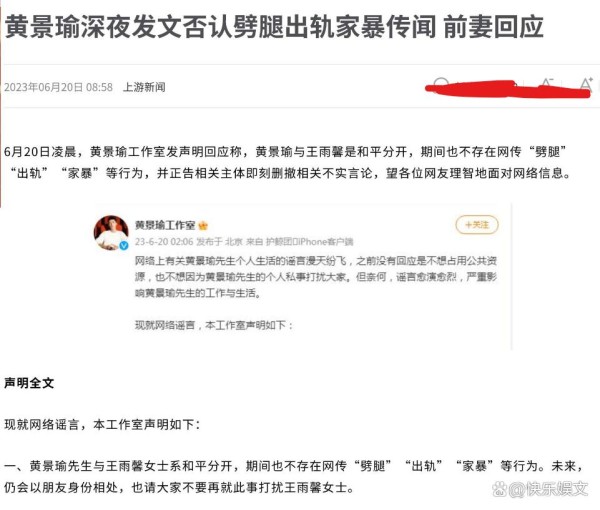The width and height of the screenshot is (600, 510).
Task: Open the 上游新闻 source link
Action: tap(144, 87)
